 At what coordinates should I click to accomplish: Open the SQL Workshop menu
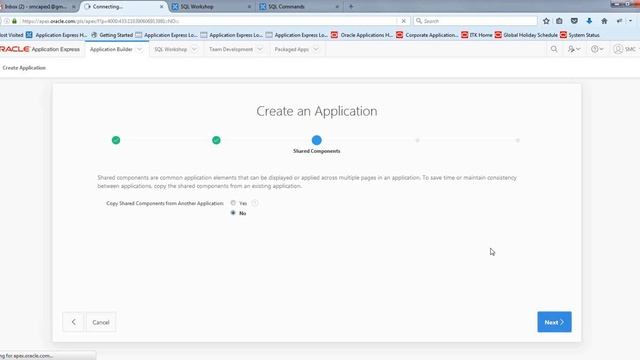point(171,49)
